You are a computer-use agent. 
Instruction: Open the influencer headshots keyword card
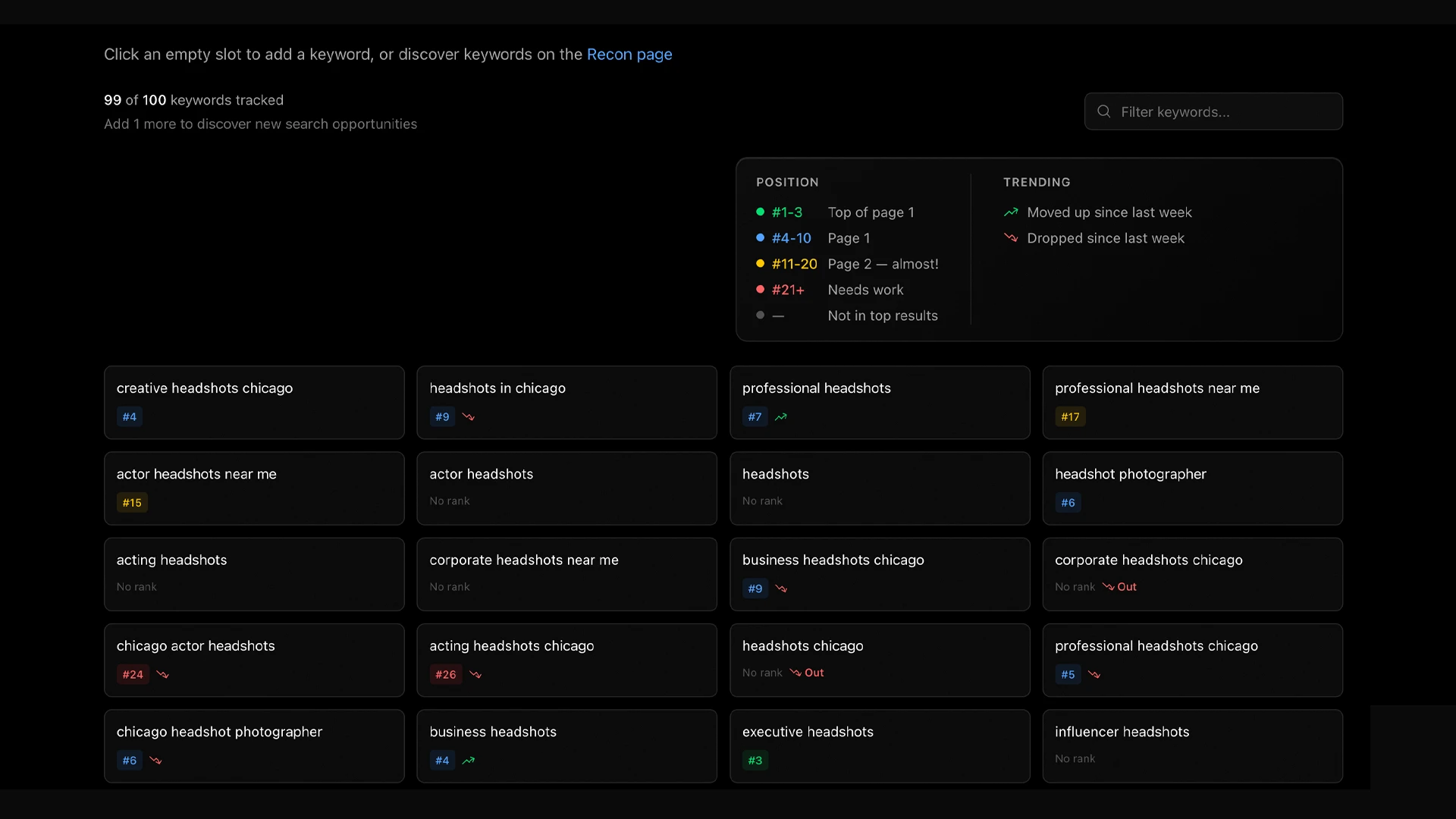1192,745
